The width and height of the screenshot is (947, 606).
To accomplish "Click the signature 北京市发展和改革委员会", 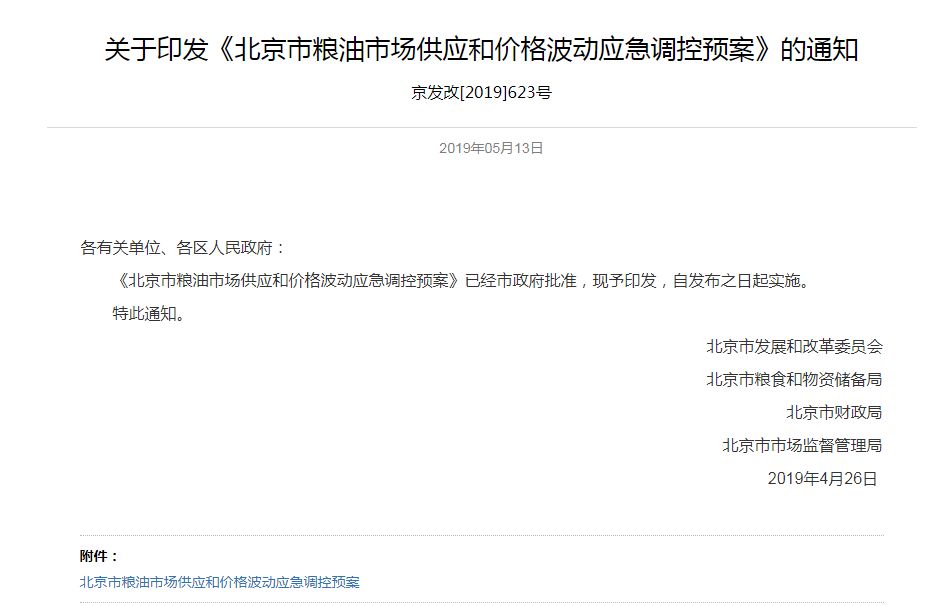I will [794, 347].
